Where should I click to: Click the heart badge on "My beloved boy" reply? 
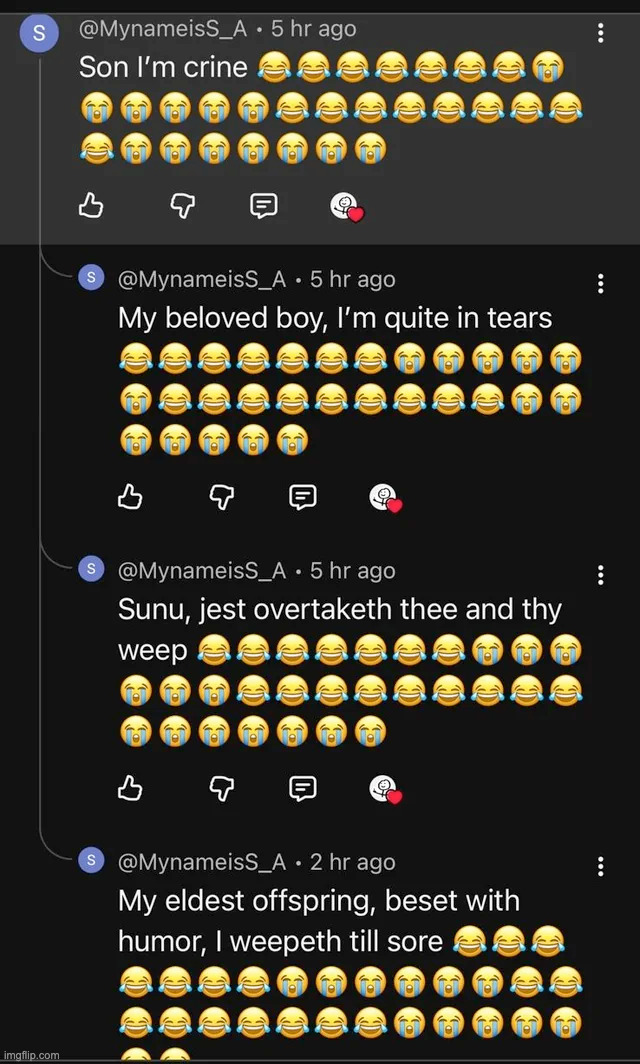385,497
